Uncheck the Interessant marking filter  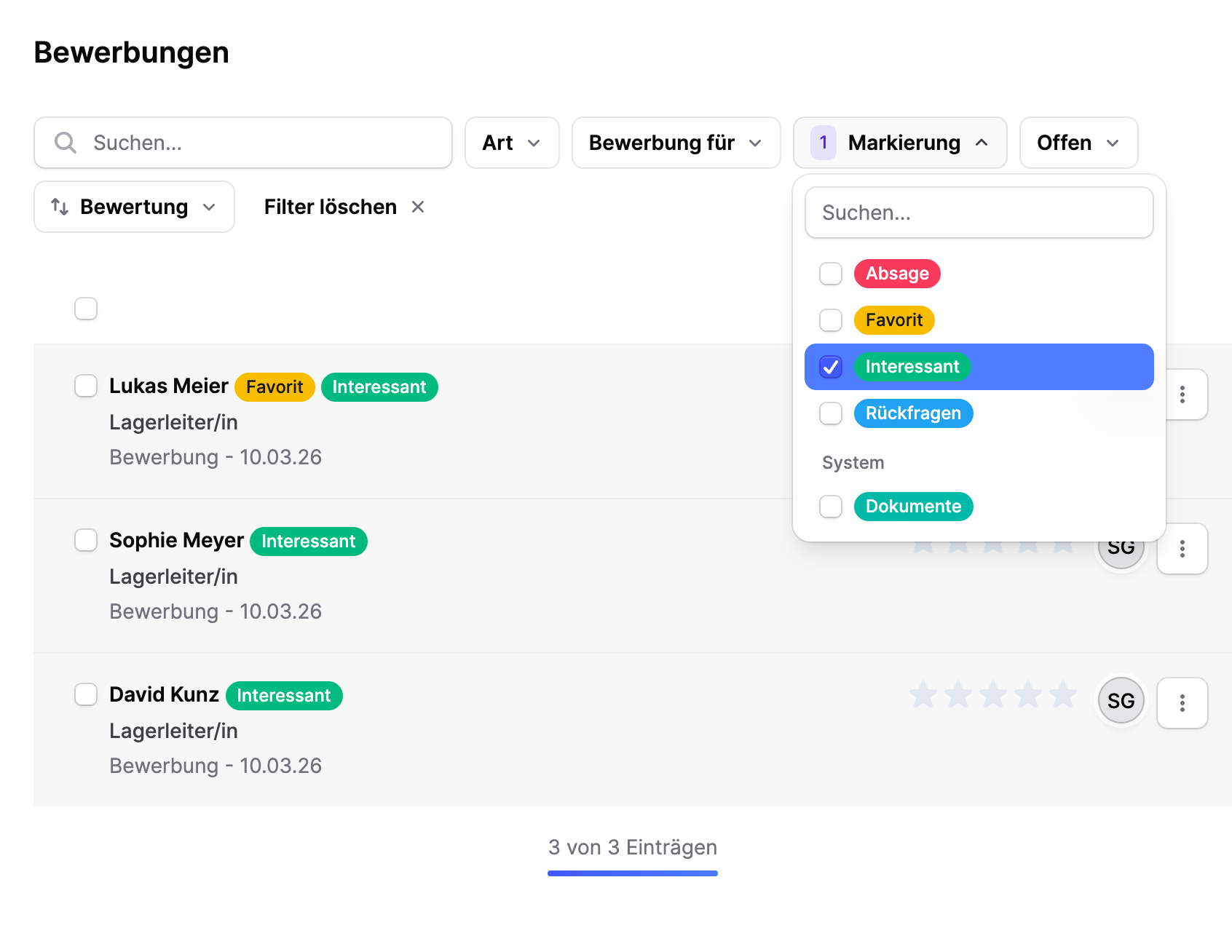[x=831, y=367]
